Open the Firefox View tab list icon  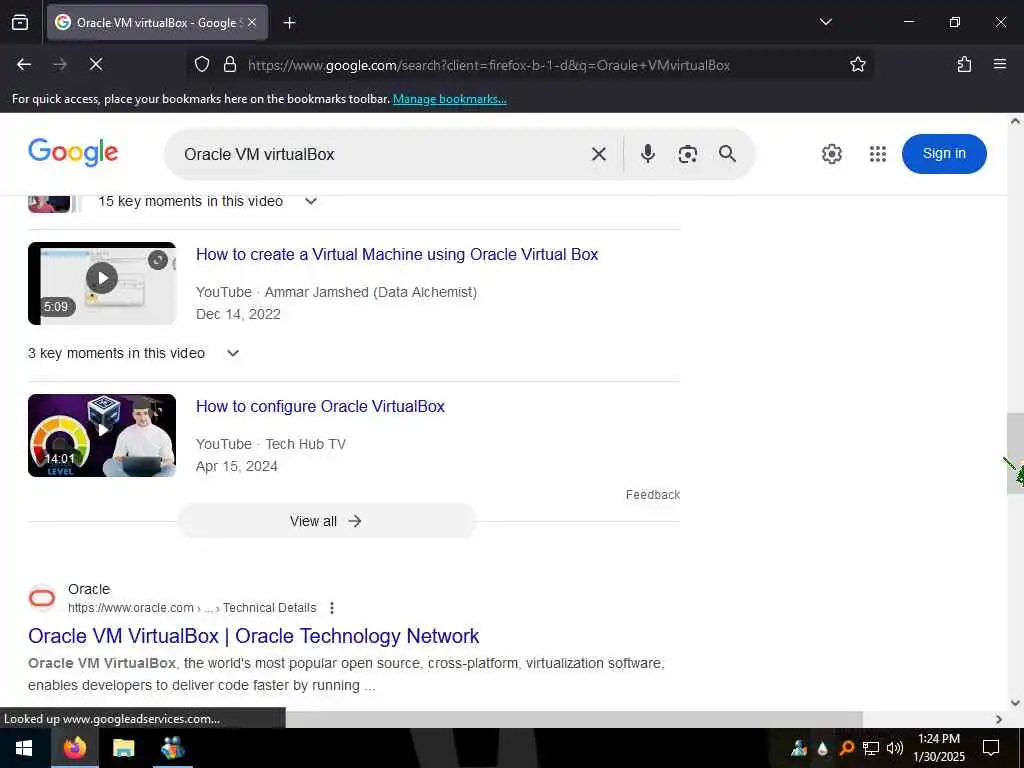[20, 23]
